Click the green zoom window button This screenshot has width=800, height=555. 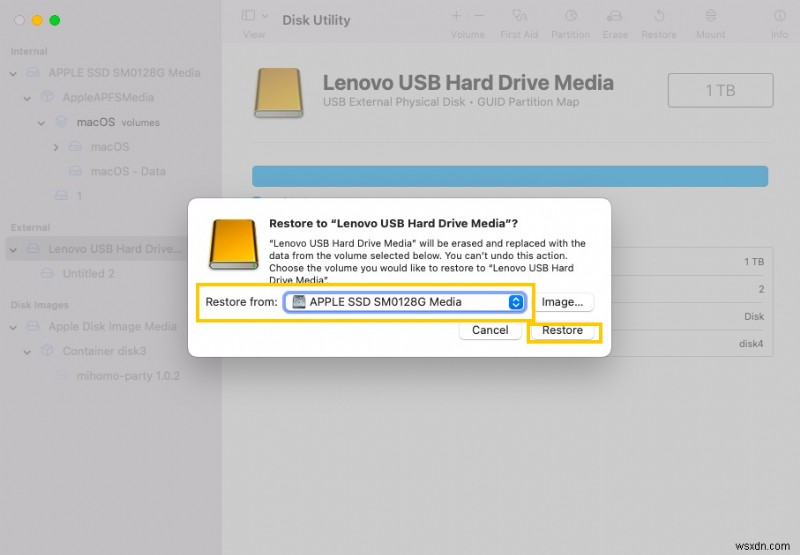[x=55, y=20]
